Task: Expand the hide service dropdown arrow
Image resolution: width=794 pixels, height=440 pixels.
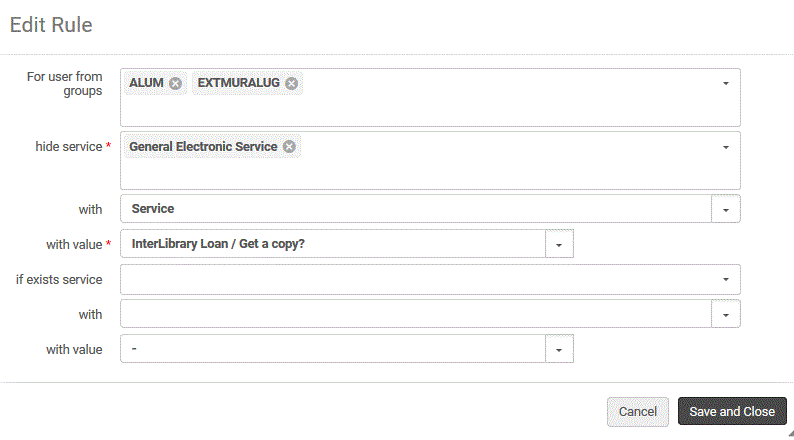Action: [726, 147]
